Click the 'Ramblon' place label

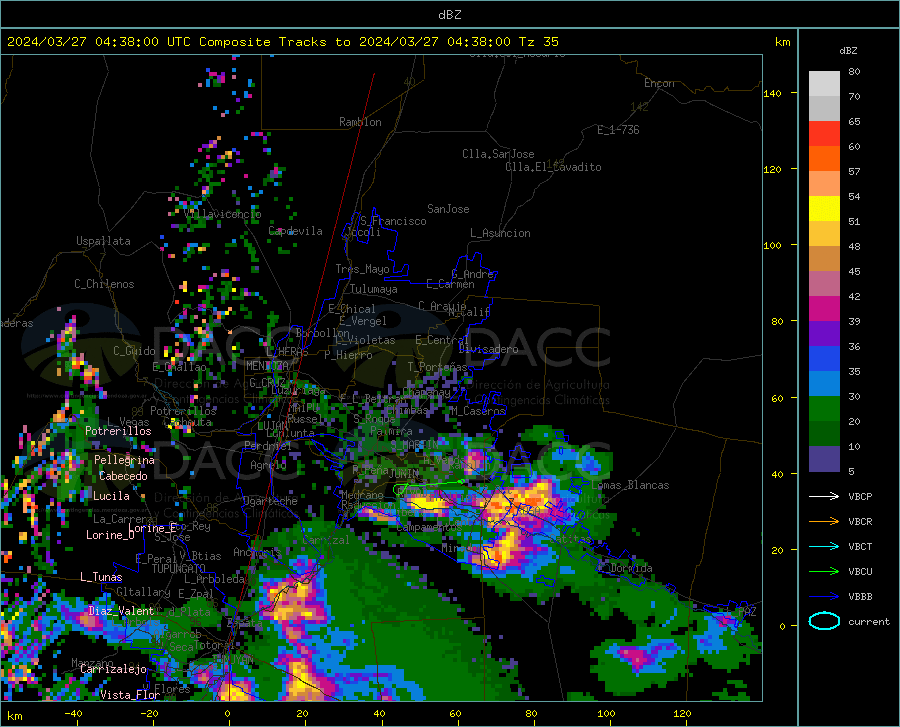click(360, 122)
